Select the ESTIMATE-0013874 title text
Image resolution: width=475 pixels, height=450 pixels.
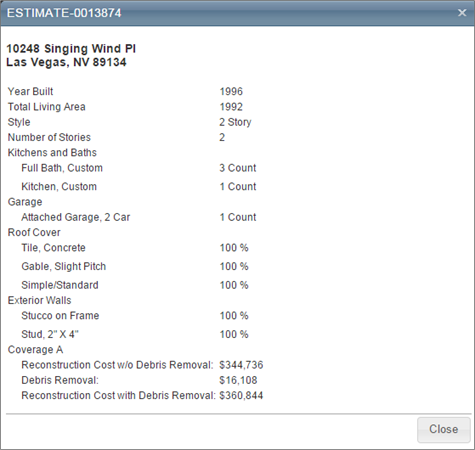(x=64, y=13)
